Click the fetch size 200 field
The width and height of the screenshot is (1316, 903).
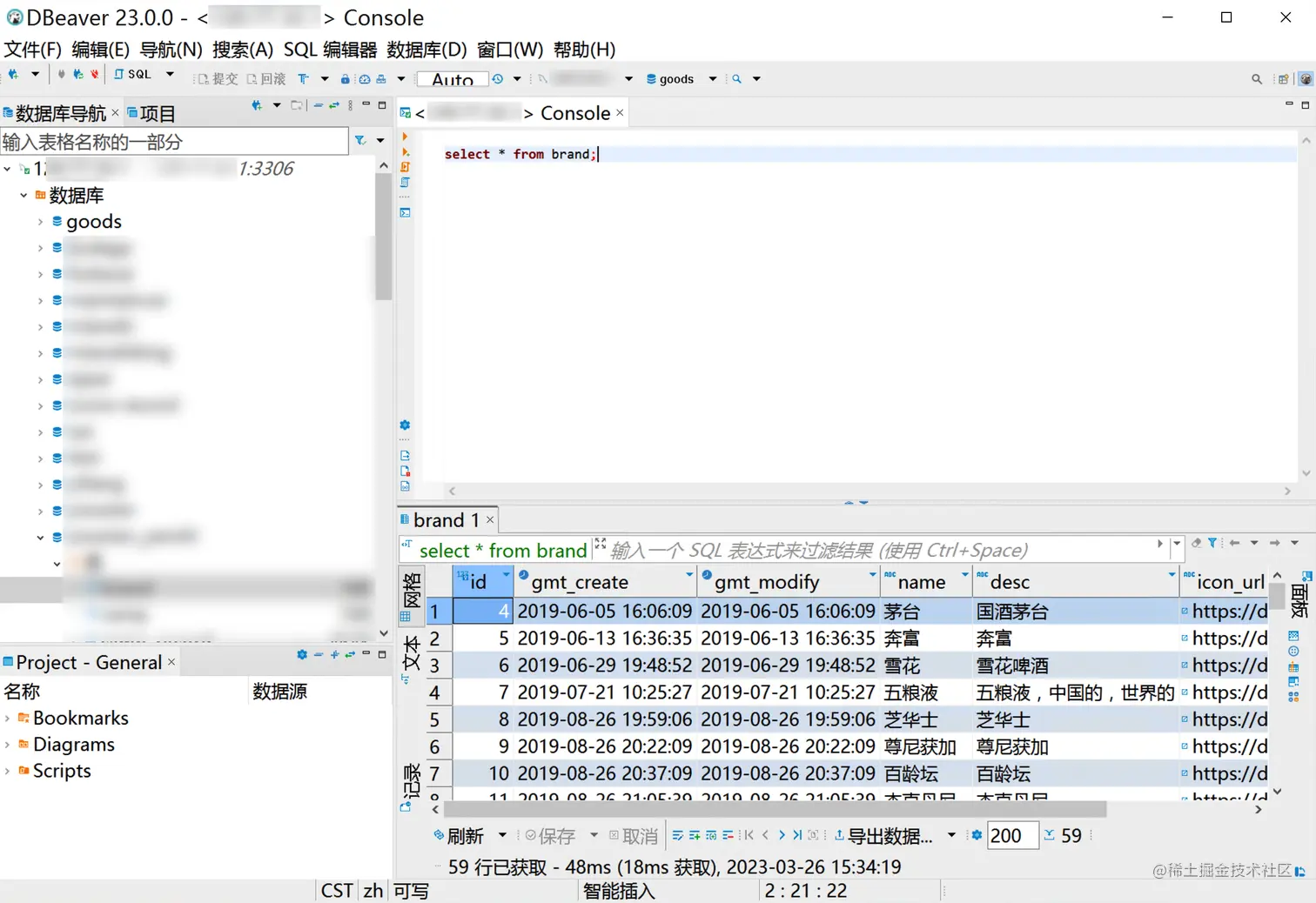(x=1012, y=835)
